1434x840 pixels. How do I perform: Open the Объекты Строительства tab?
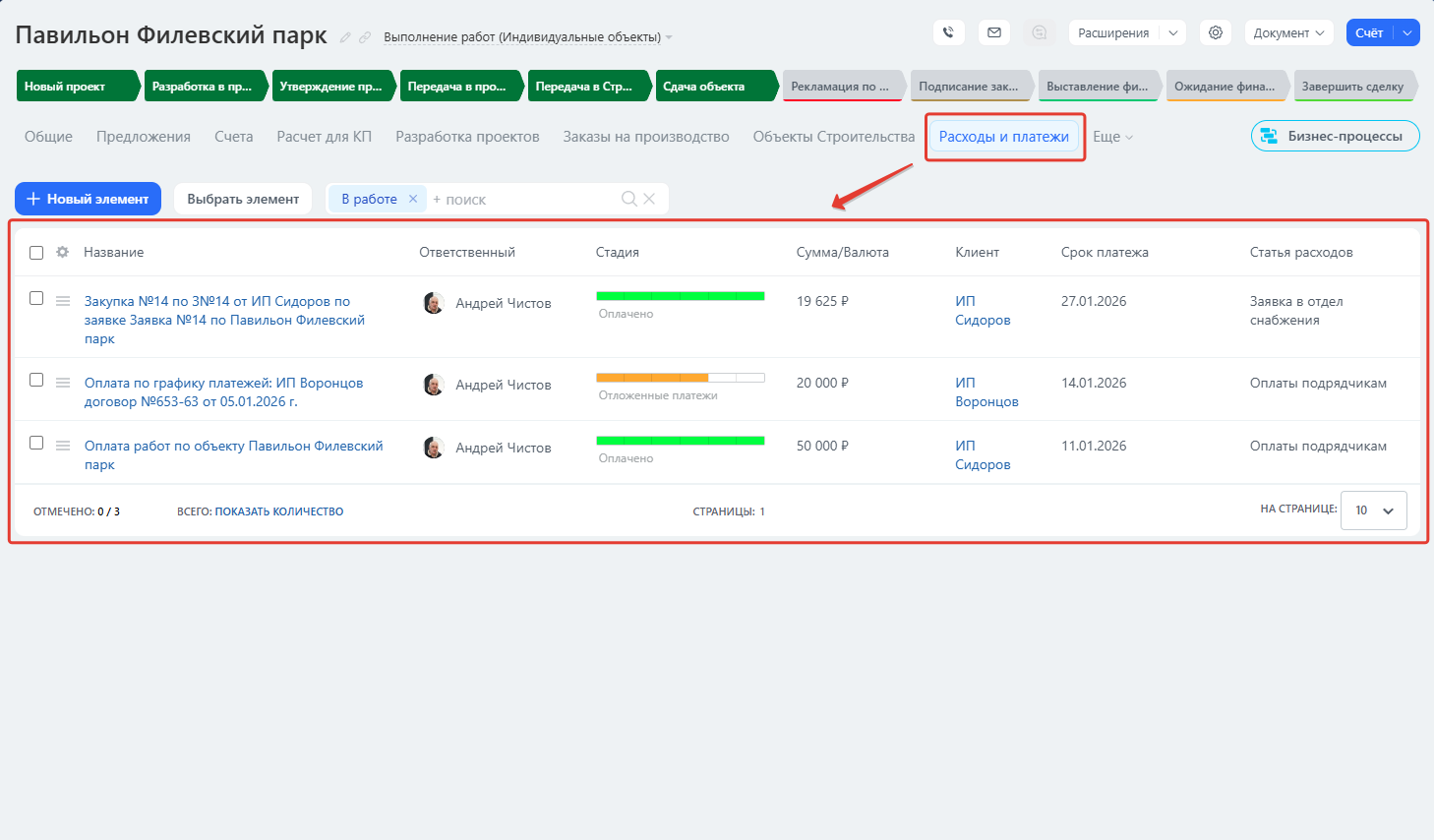point(833,137)
